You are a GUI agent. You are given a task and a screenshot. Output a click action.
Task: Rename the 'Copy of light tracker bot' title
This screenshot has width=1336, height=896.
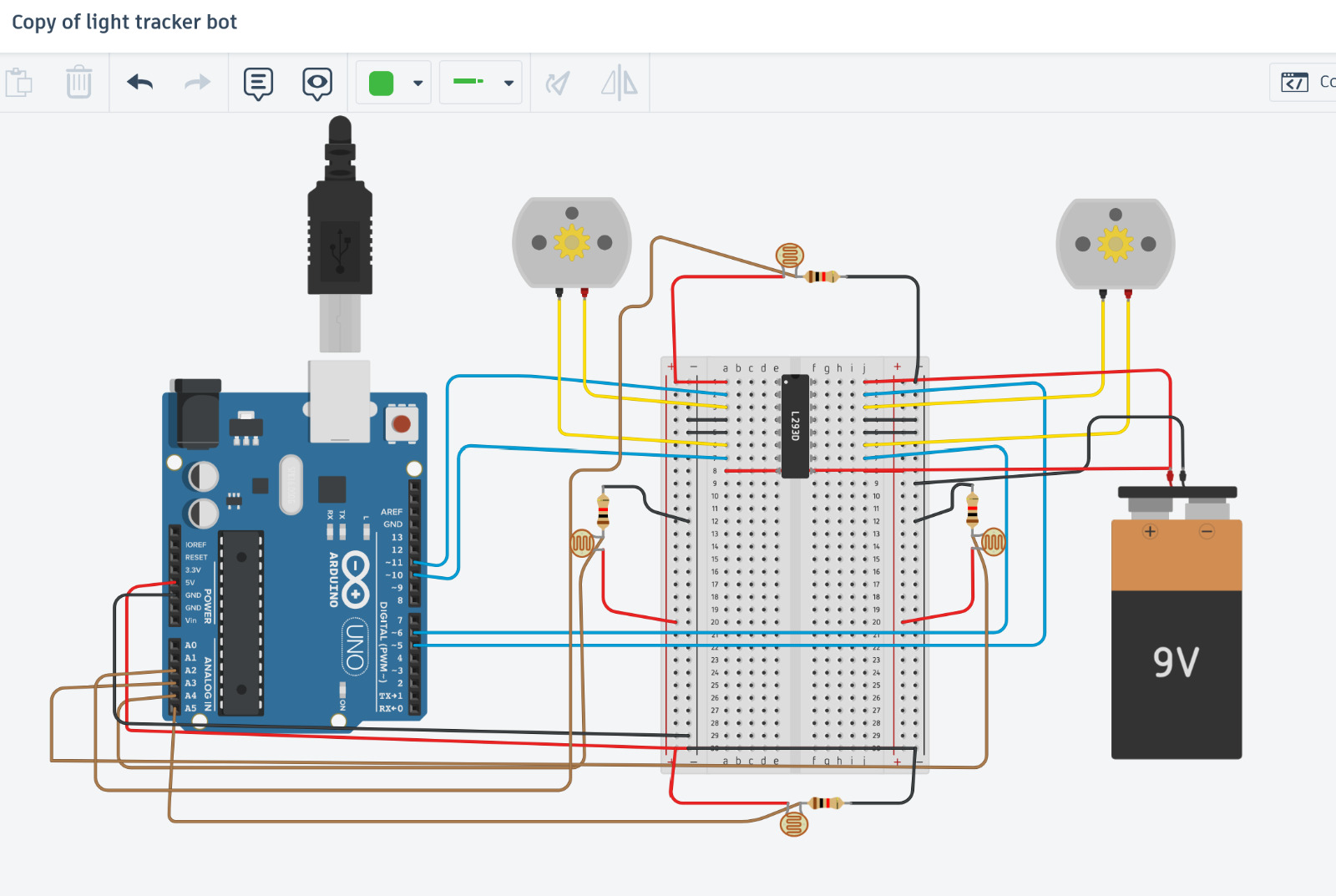(124, 23)
